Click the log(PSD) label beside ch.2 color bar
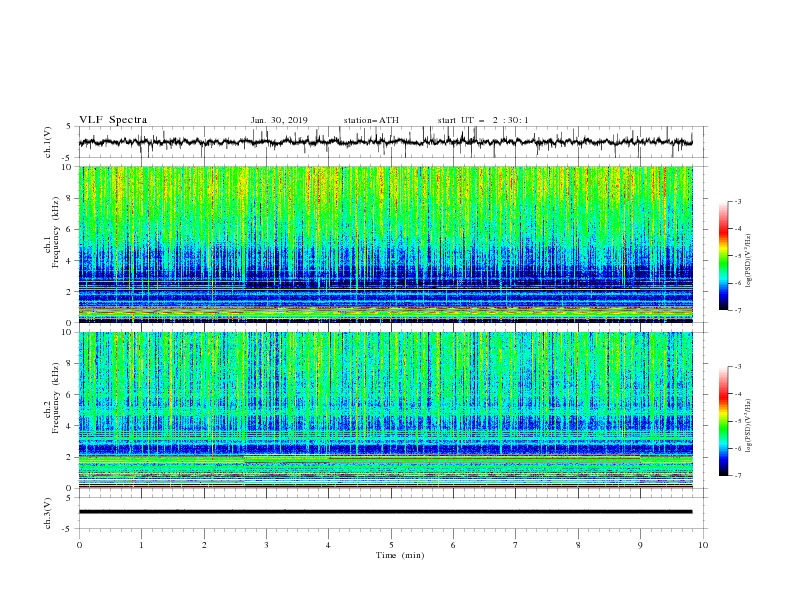792x612 pixels. (748, 426)
